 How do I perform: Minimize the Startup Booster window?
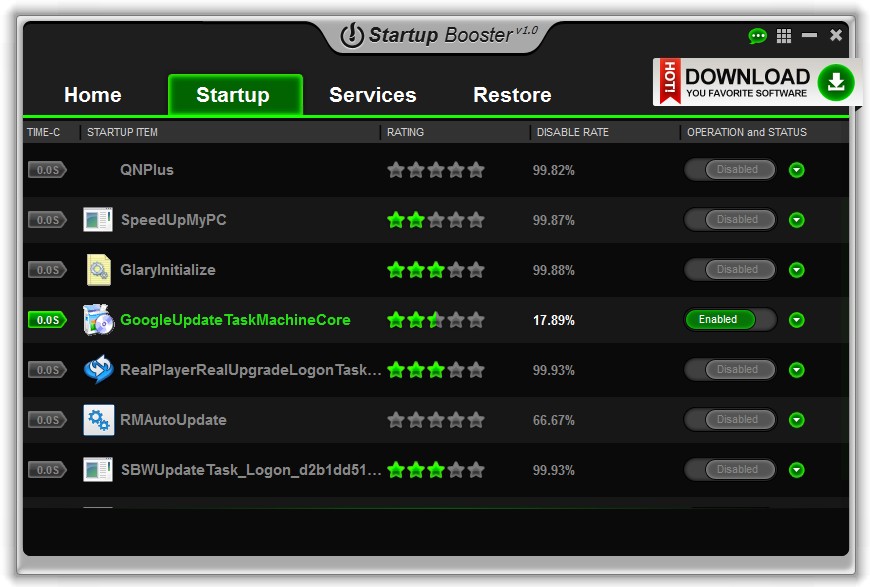click(x=809, y=35)
